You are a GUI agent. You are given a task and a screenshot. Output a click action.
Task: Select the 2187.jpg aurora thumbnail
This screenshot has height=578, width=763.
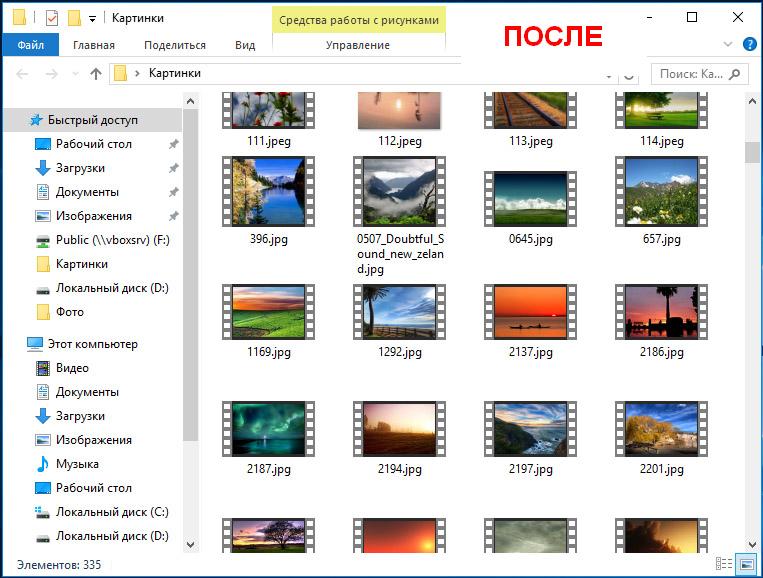268,429
